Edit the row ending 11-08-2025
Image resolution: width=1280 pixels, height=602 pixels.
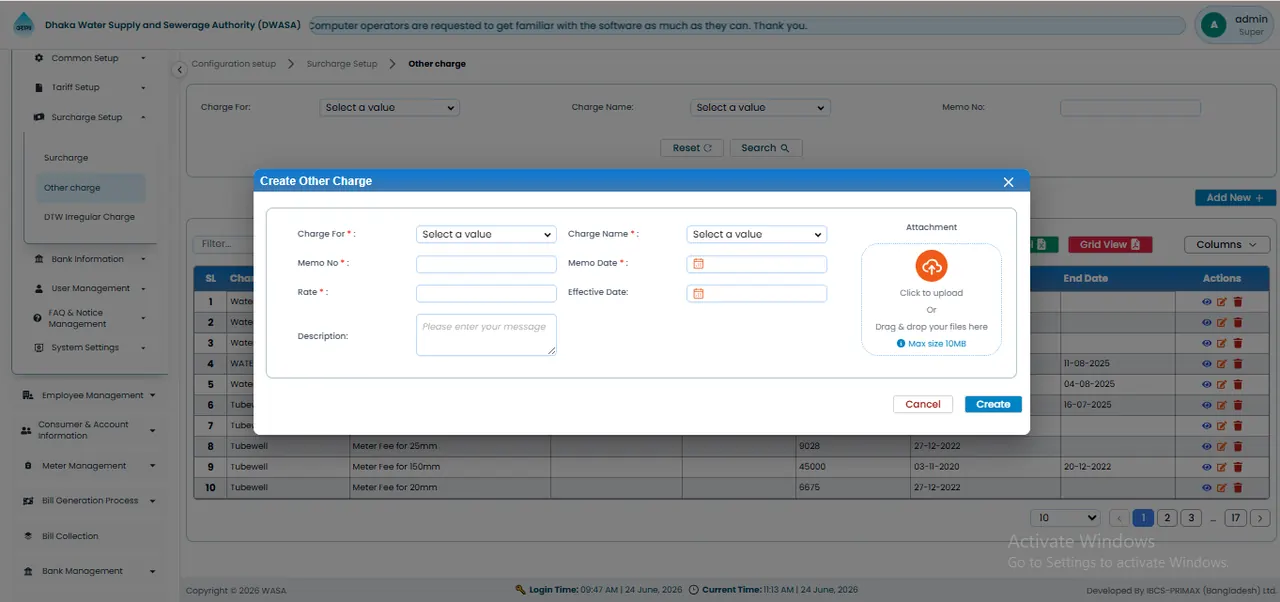[1222, 364]
